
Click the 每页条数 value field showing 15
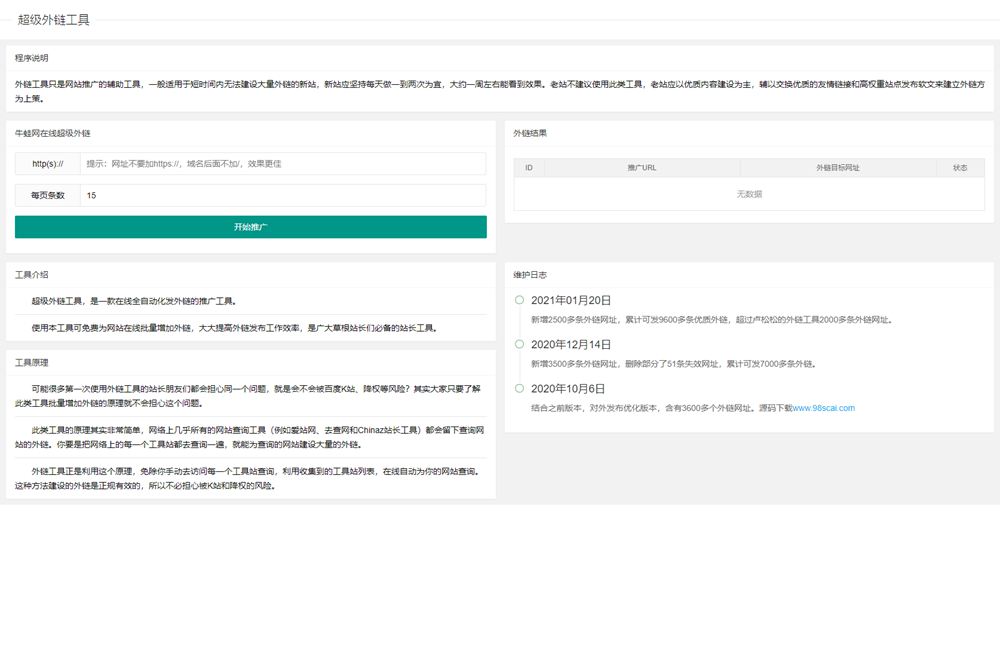click(x=280, y=194)
